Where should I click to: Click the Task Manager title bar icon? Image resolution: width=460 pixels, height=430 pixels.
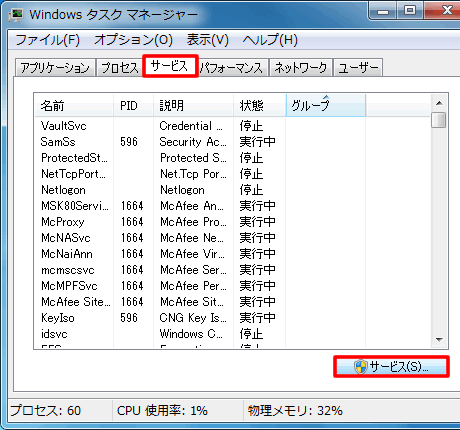point(16,15)
